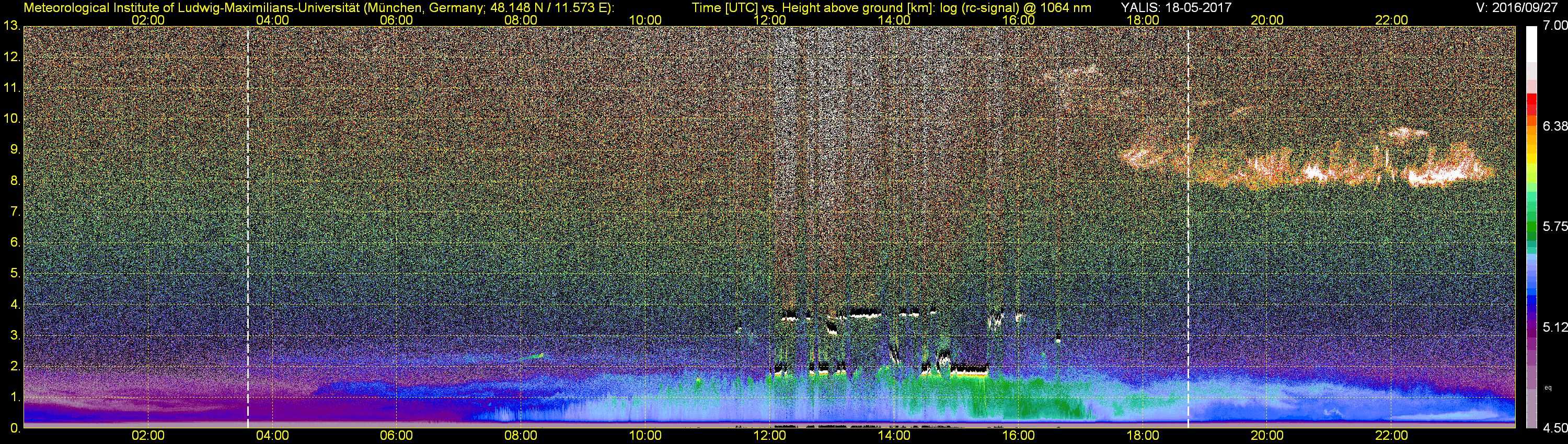Image resolution: width=1568 pixels, height=444 pixels.
Task: Click the 13. km height axis label
Action: pos(11,26)
